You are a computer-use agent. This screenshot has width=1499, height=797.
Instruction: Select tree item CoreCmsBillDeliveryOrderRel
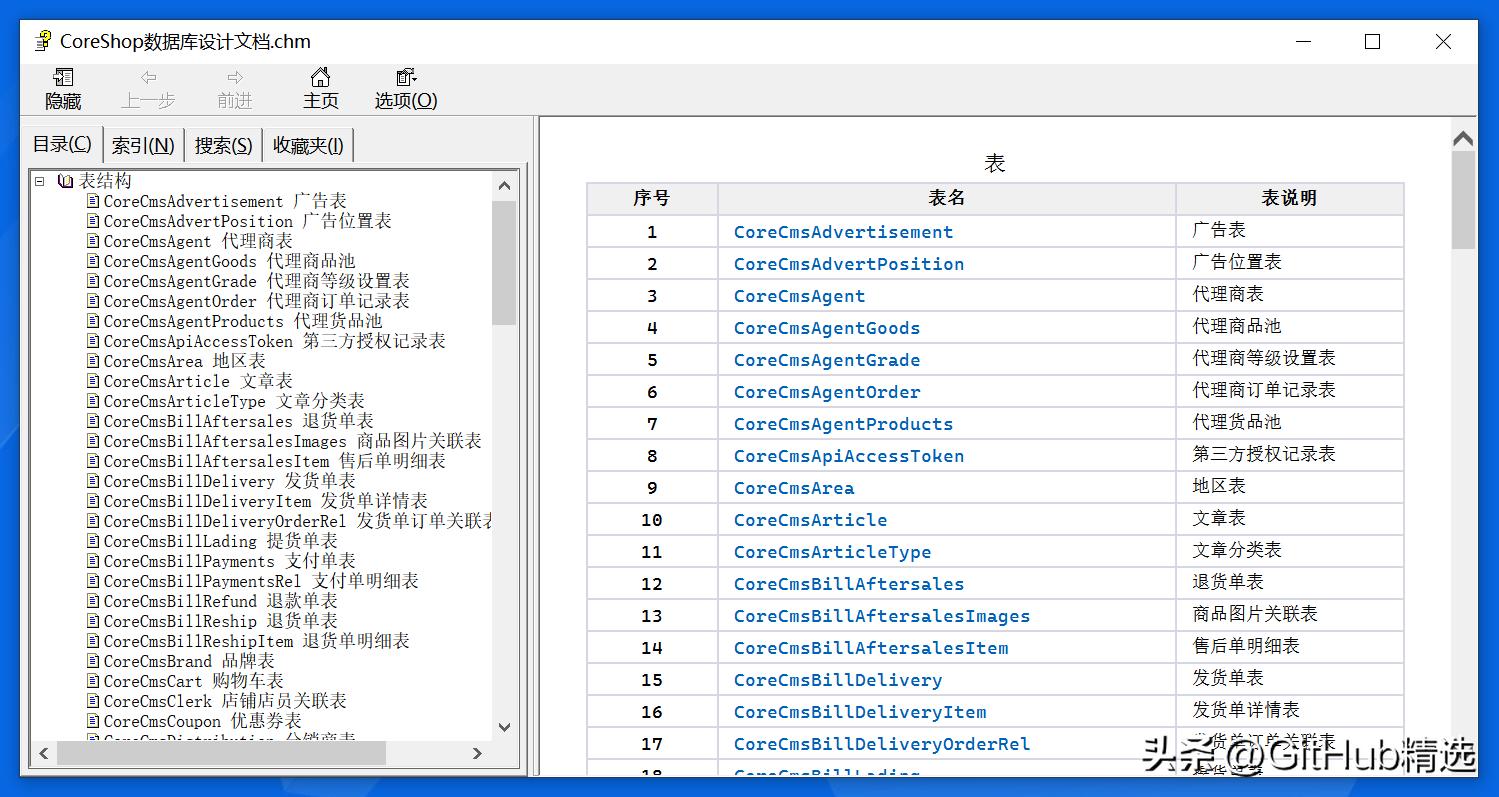(298, 521)
